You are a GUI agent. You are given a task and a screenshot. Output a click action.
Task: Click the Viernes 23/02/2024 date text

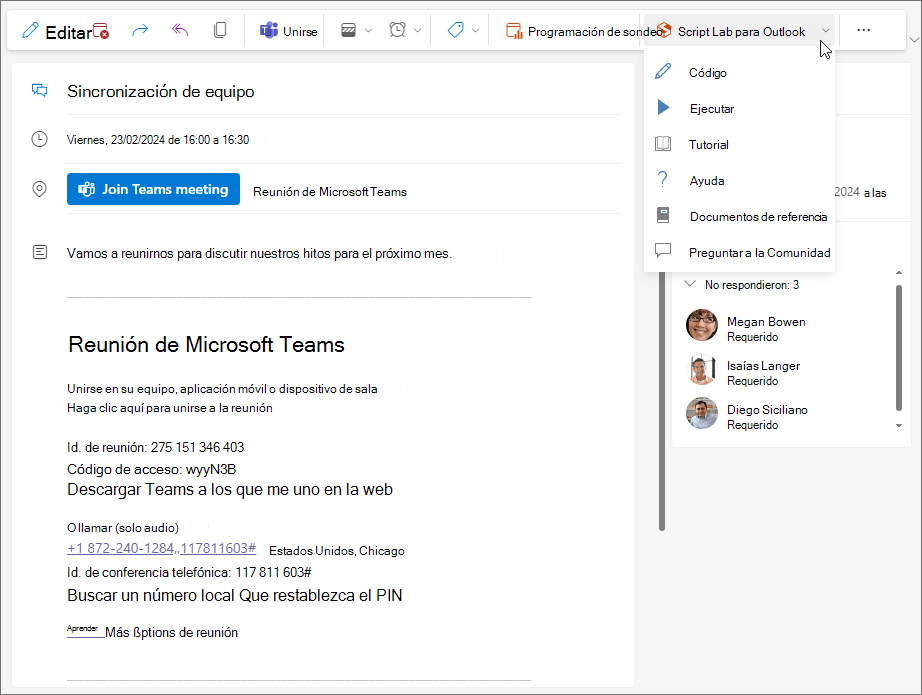(x=158, y=140)
